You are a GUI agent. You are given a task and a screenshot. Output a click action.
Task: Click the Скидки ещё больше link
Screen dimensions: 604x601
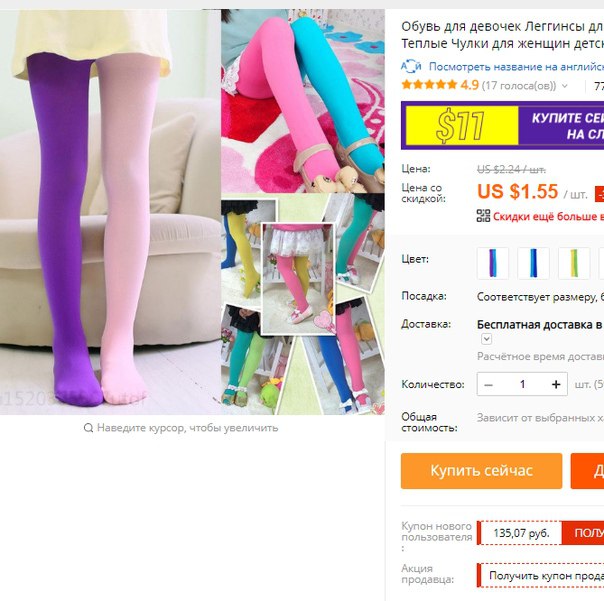click(x=548, y=217)
